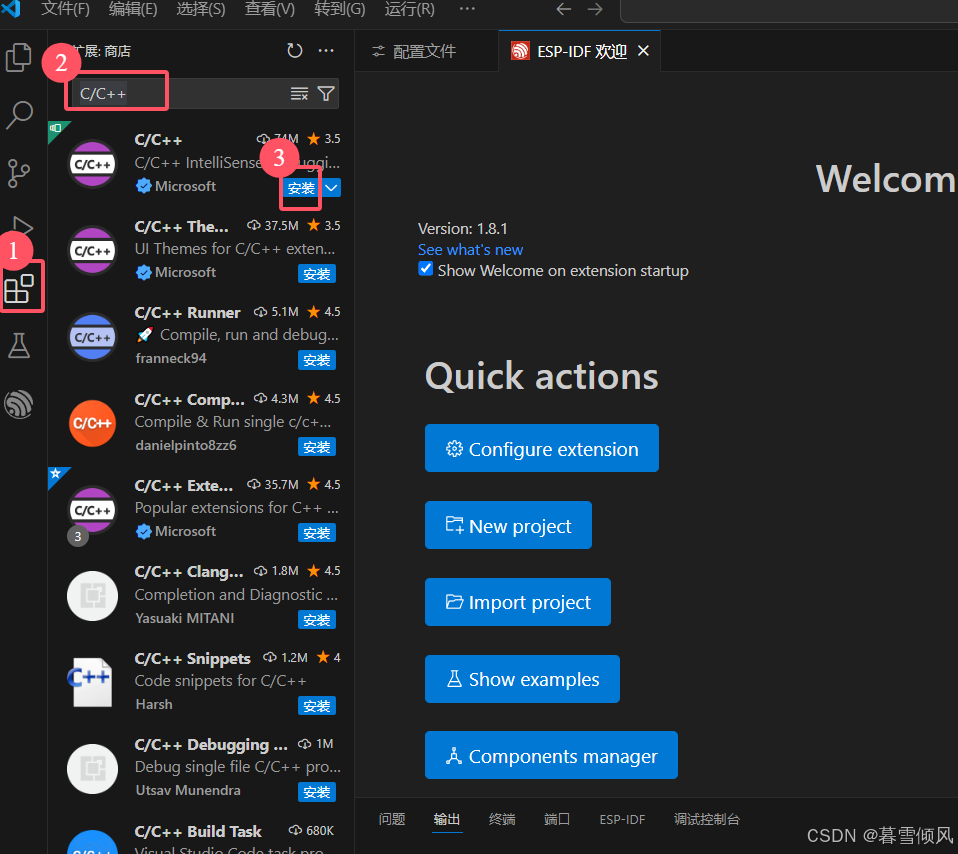Click See what's new link

[x=470, y=249]
